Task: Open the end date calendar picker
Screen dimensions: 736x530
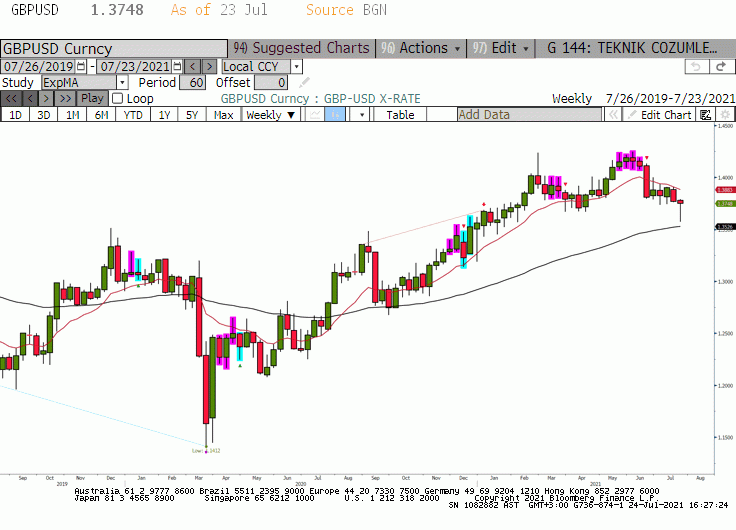Action: tap(177, 66)
